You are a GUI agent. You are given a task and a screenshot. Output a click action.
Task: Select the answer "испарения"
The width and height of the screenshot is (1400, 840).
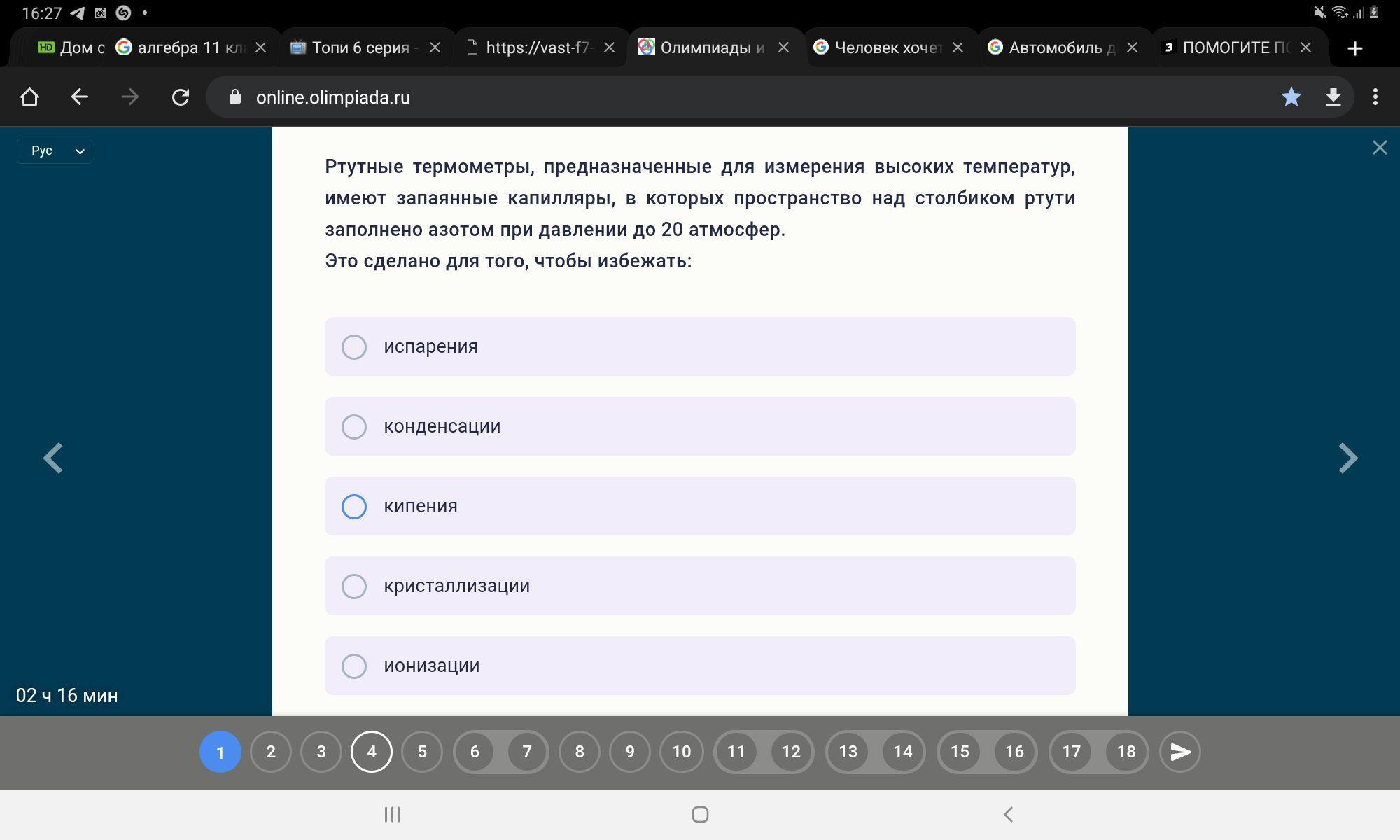354,346
